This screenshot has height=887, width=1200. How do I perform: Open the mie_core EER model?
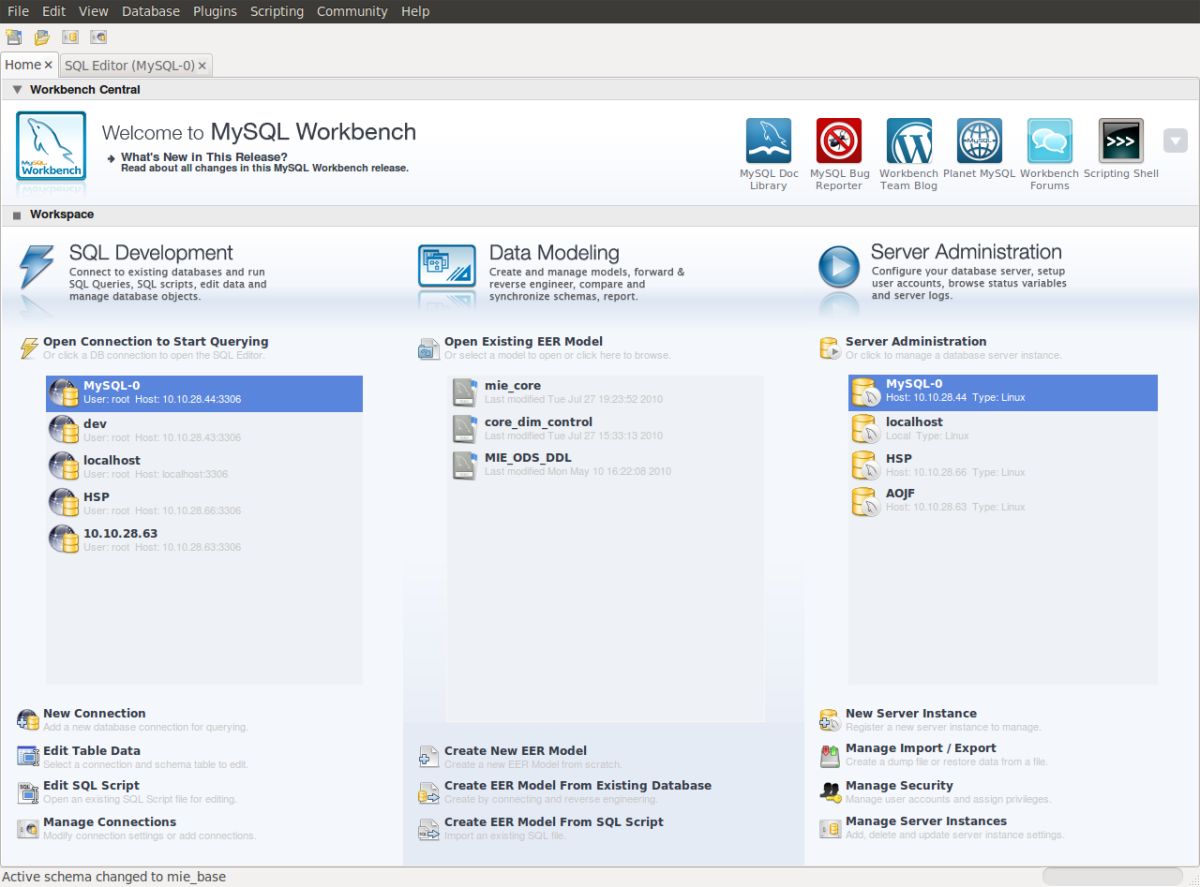[604, 392]
